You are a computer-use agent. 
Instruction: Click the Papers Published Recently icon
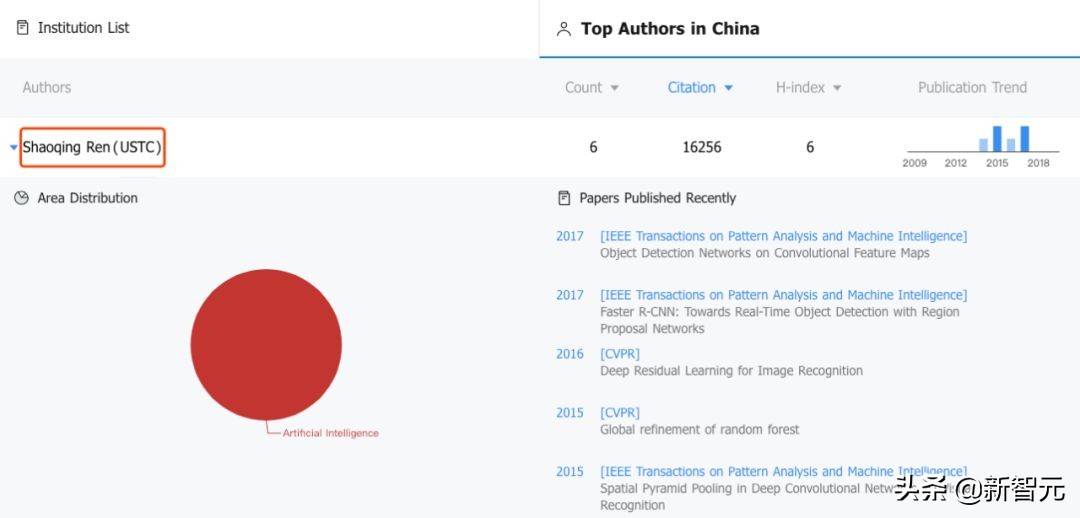click(564, 198)
